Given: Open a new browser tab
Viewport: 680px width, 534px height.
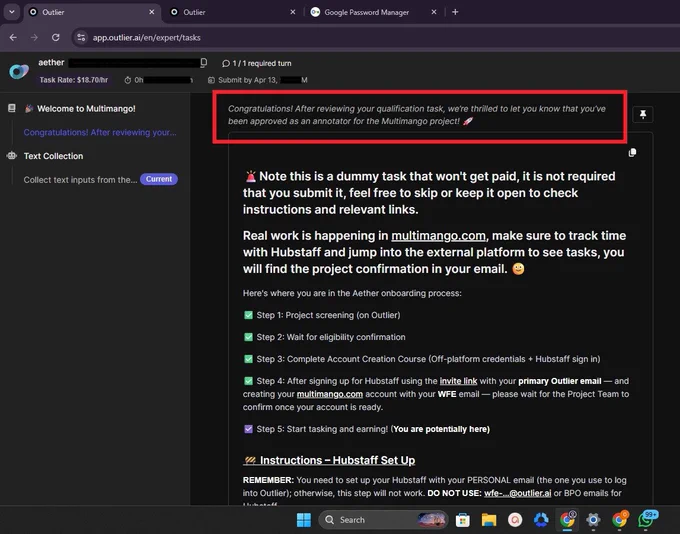Looking at the screenshot, I should (455, 12).
